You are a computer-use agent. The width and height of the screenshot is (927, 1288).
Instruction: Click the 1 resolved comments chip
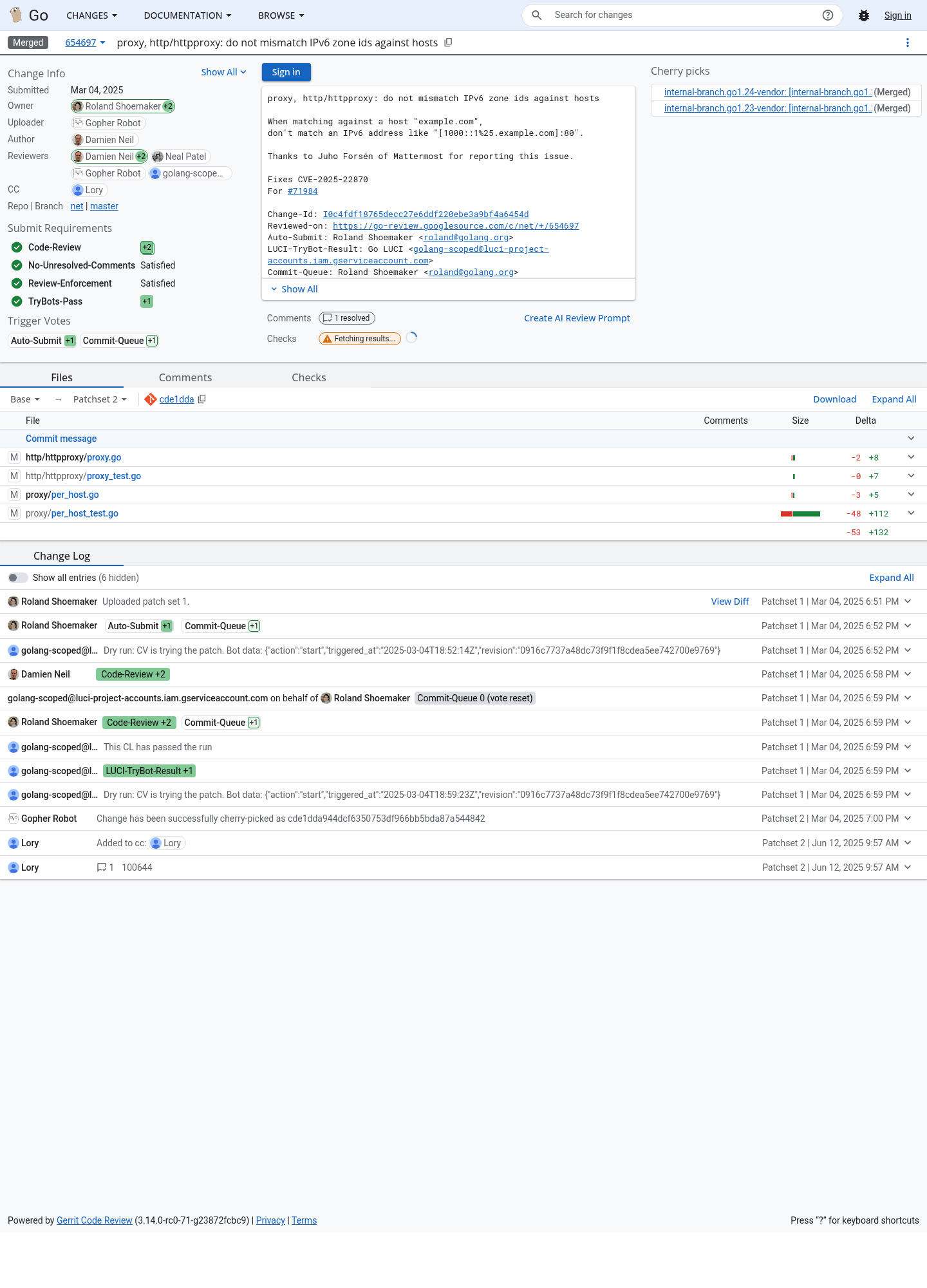click(347, 318)
